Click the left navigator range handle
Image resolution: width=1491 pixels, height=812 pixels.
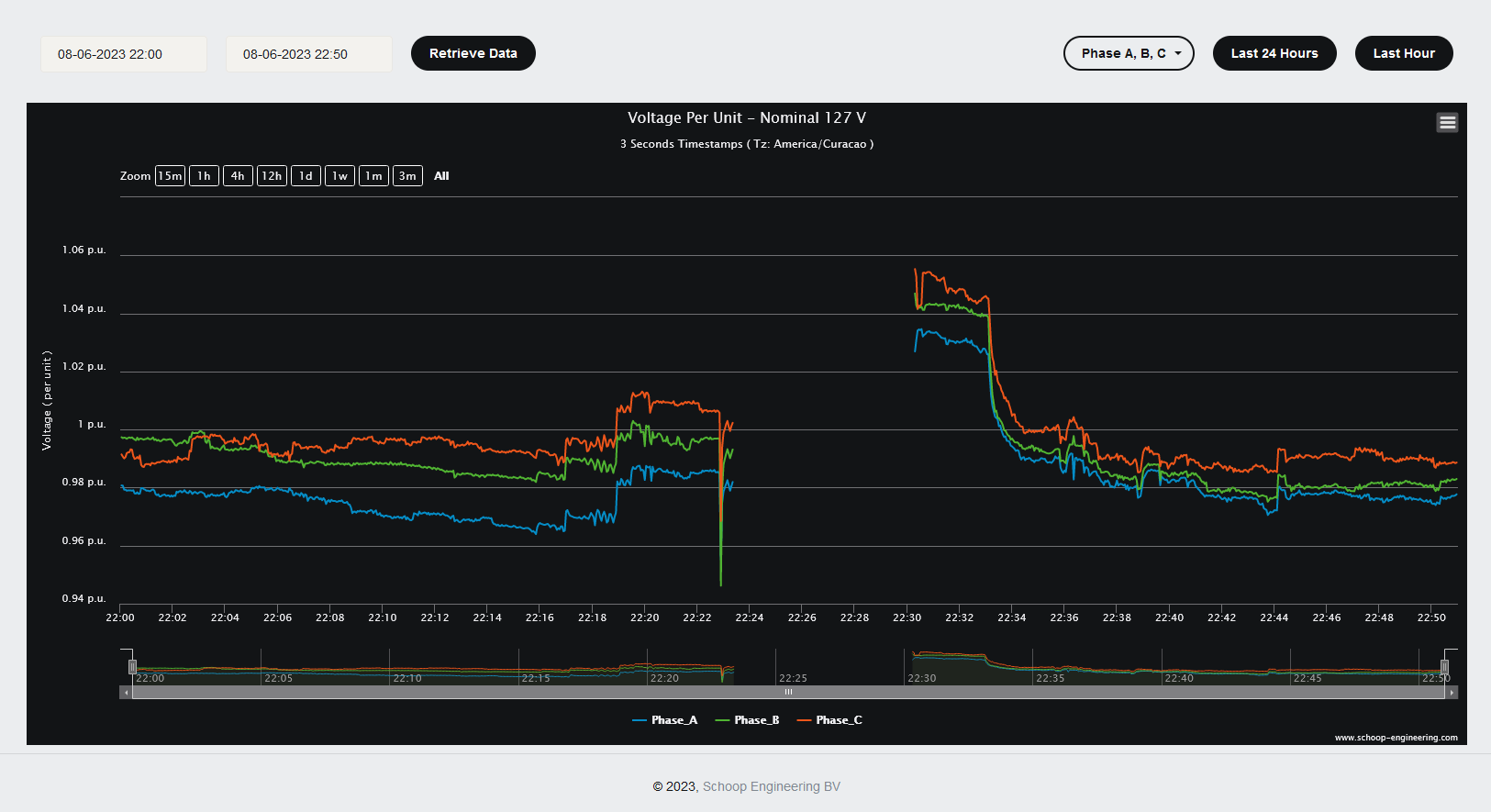pos(132,666)
